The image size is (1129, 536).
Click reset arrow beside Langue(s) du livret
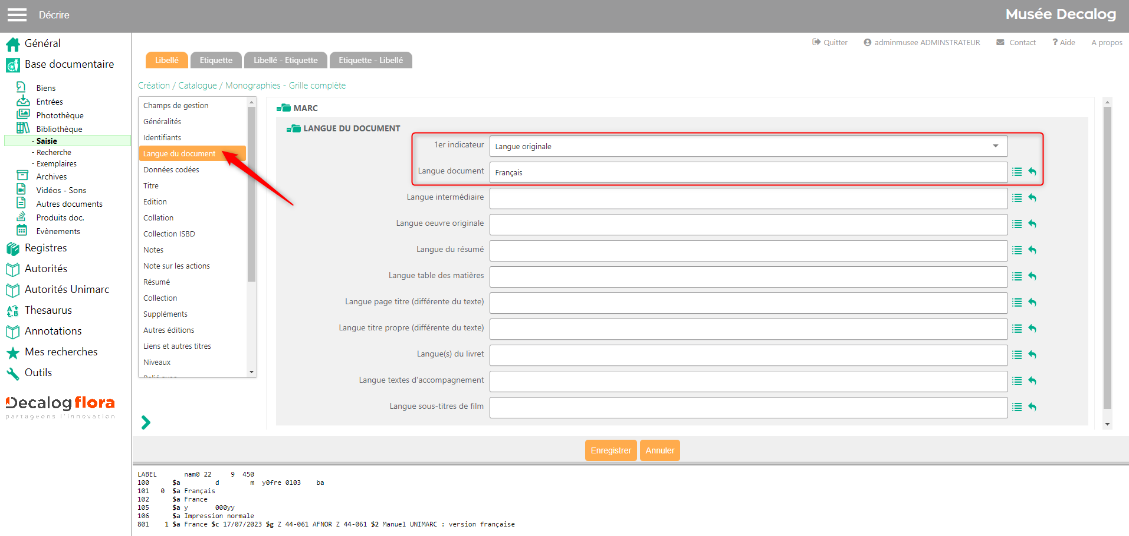[1032, 354]
